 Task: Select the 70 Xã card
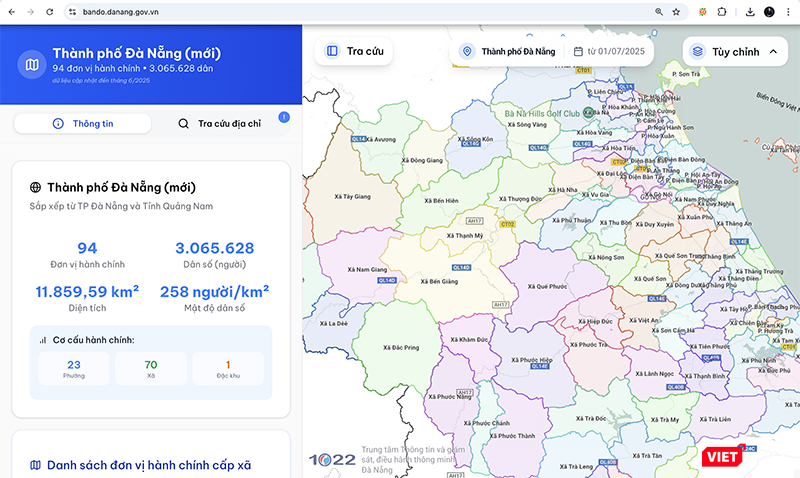(x=151, y=369)
